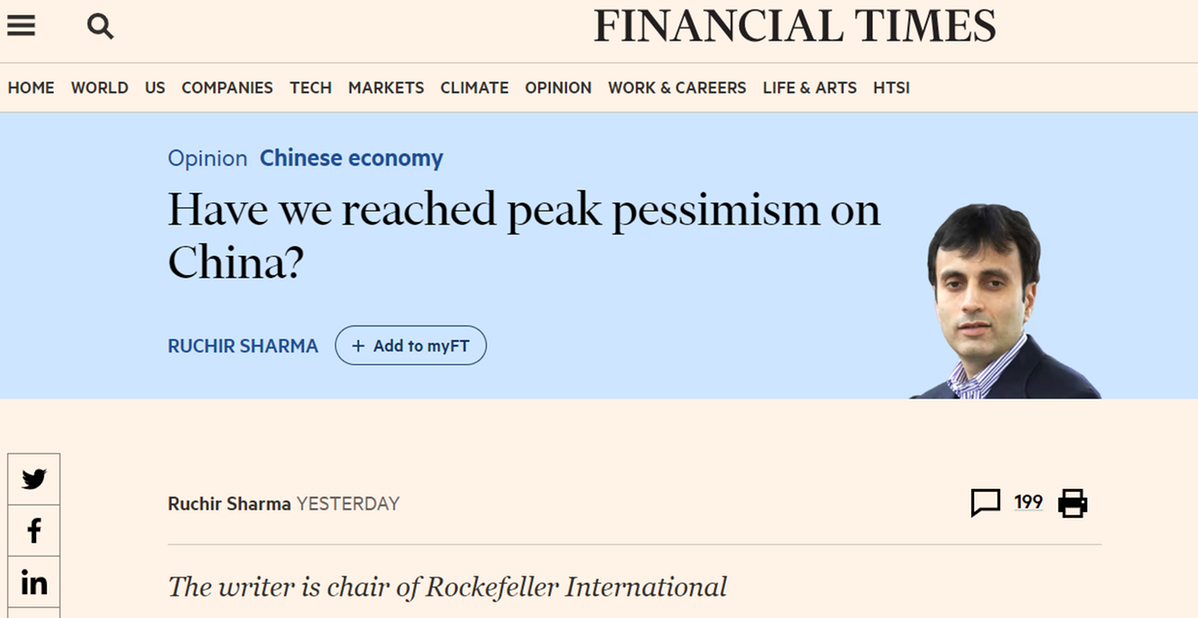This screenshot has width=1198, height=618.
Task: Go to the CLIMATE section
Action: point(474,88)
